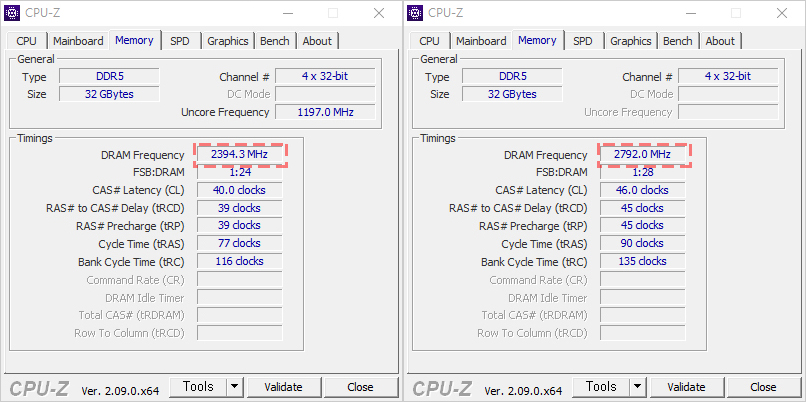Click the Tools button in left window

198,387
